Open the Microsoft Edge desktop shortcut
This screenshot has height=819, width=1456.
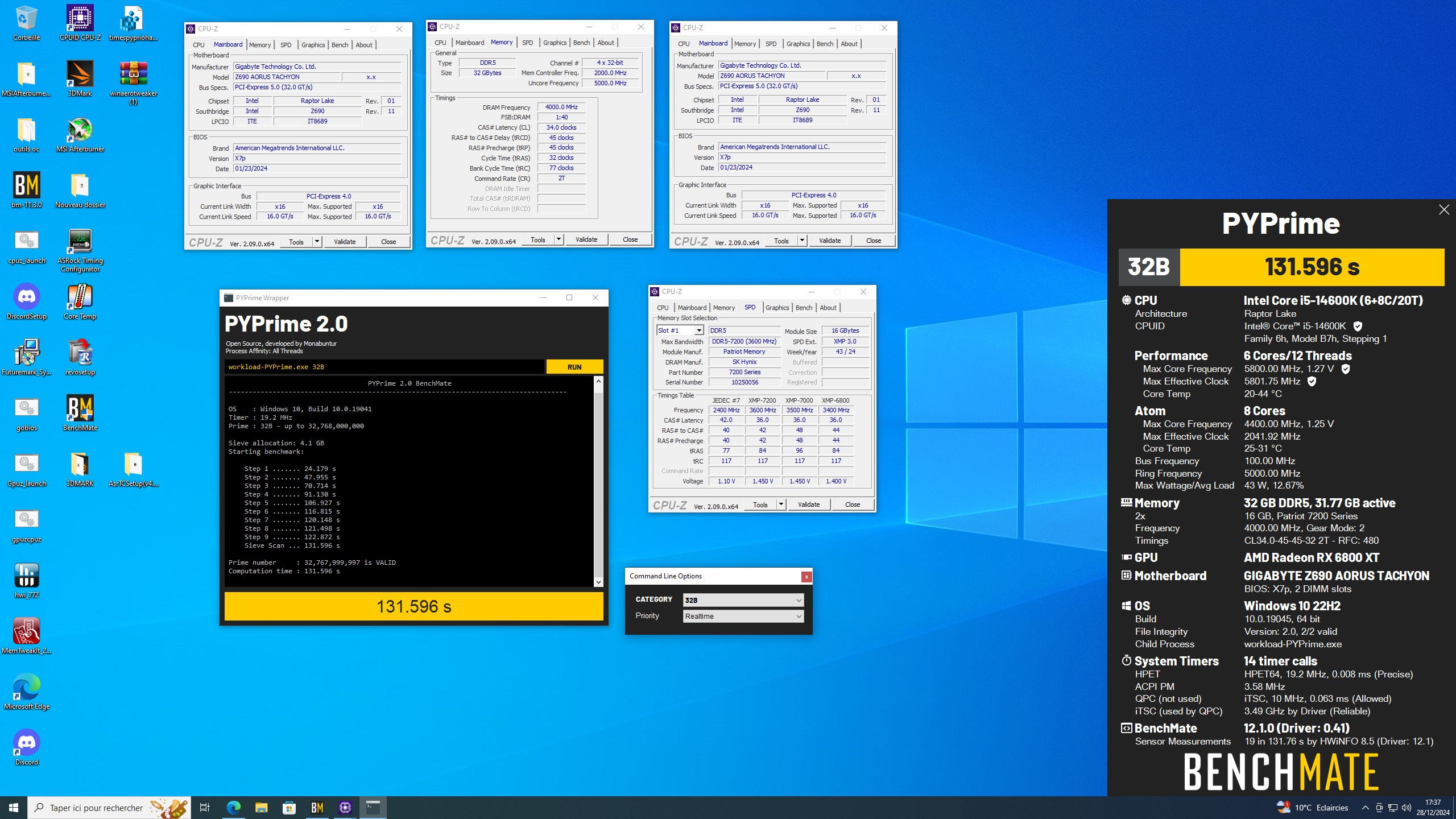(x=26, y=692)
